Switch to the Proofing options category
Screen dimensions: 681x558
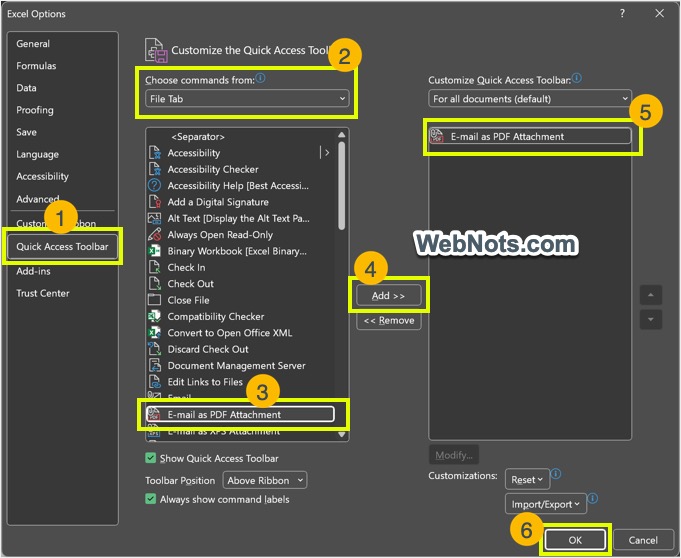click(x=35, y=110)
